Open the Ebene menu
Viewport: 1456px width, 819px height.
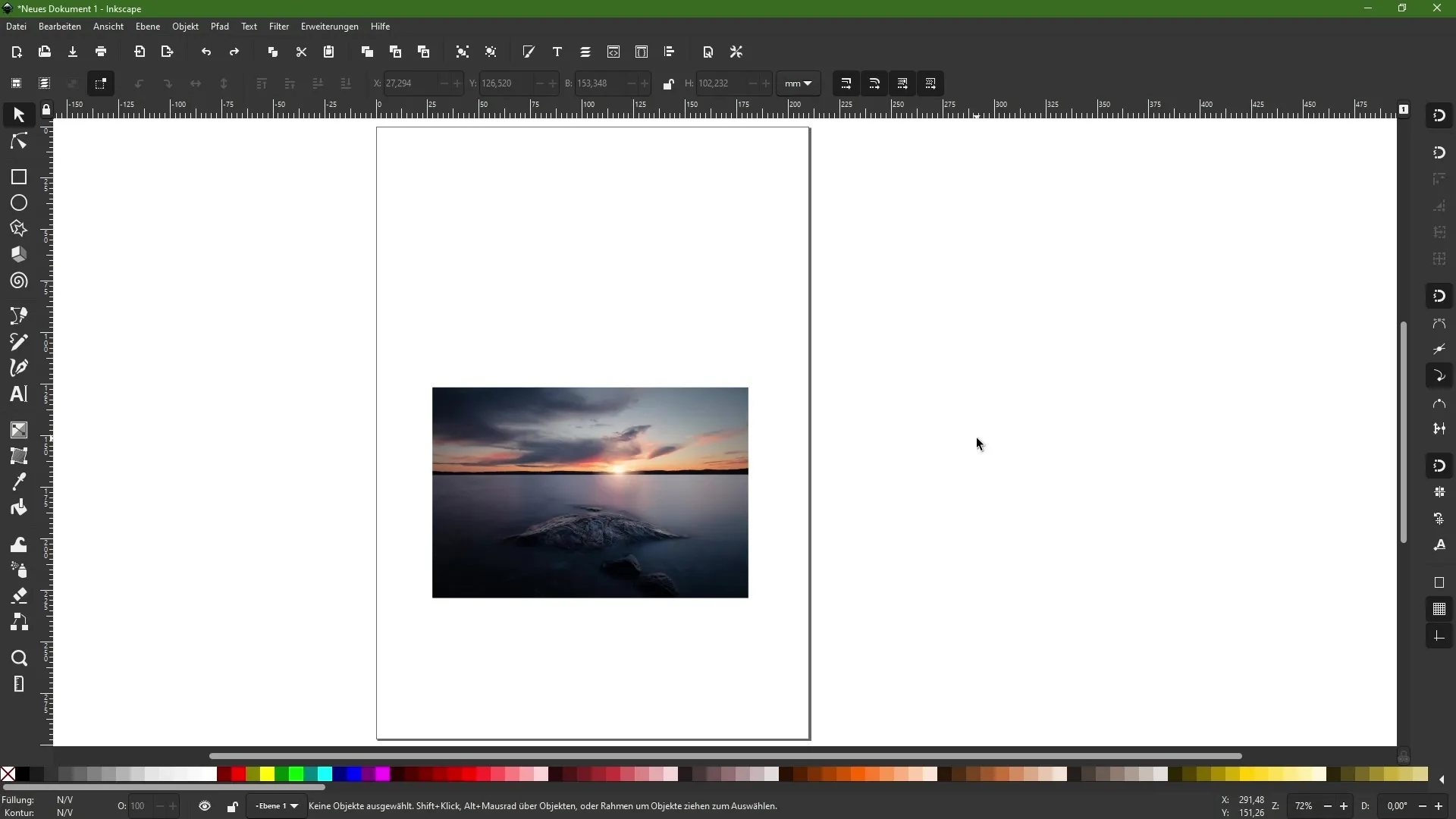point(148,27)
